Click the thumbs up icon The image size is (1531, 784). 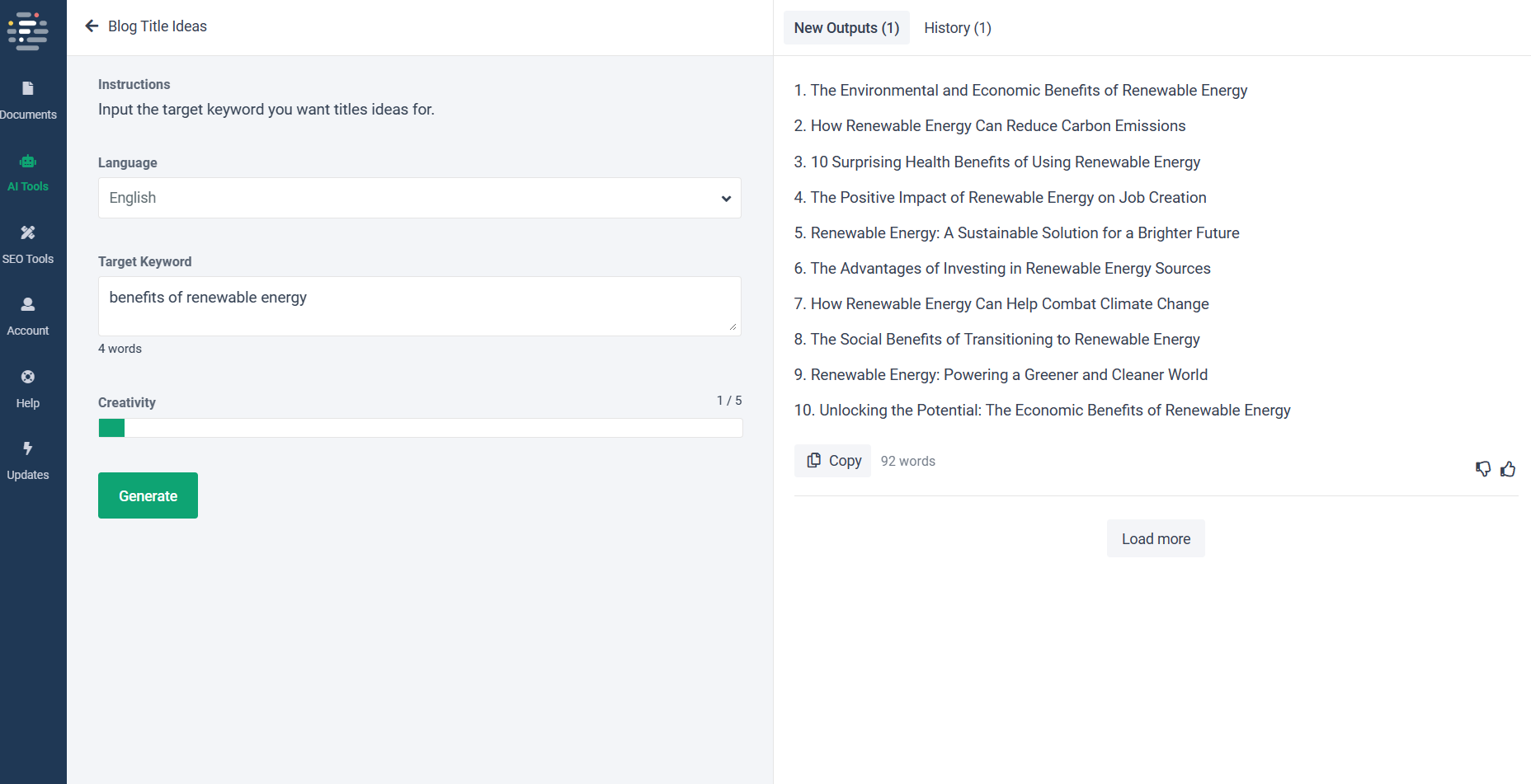point(1508,469)
